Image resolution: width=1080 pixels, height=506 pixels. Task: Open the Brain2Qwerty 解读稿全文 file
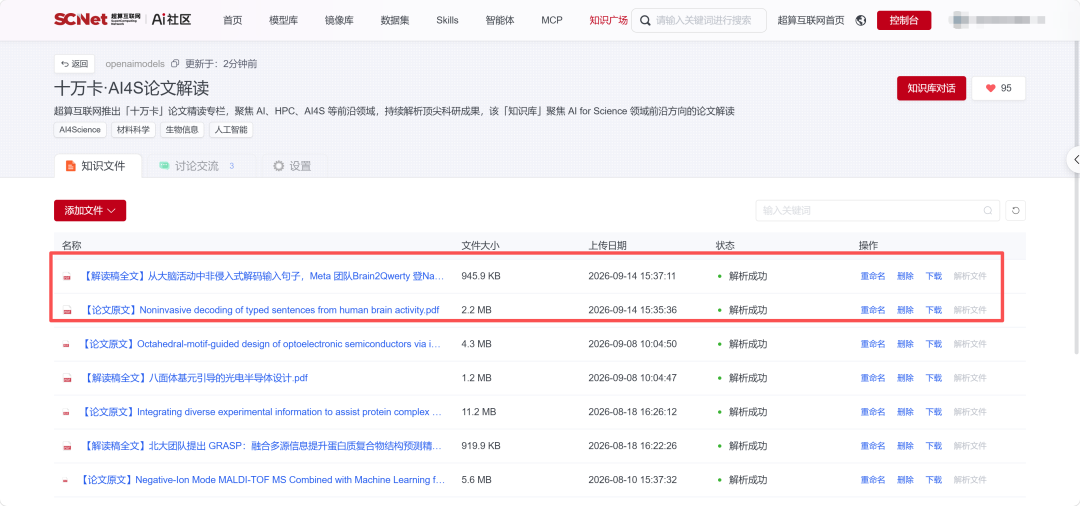point(264,276)
